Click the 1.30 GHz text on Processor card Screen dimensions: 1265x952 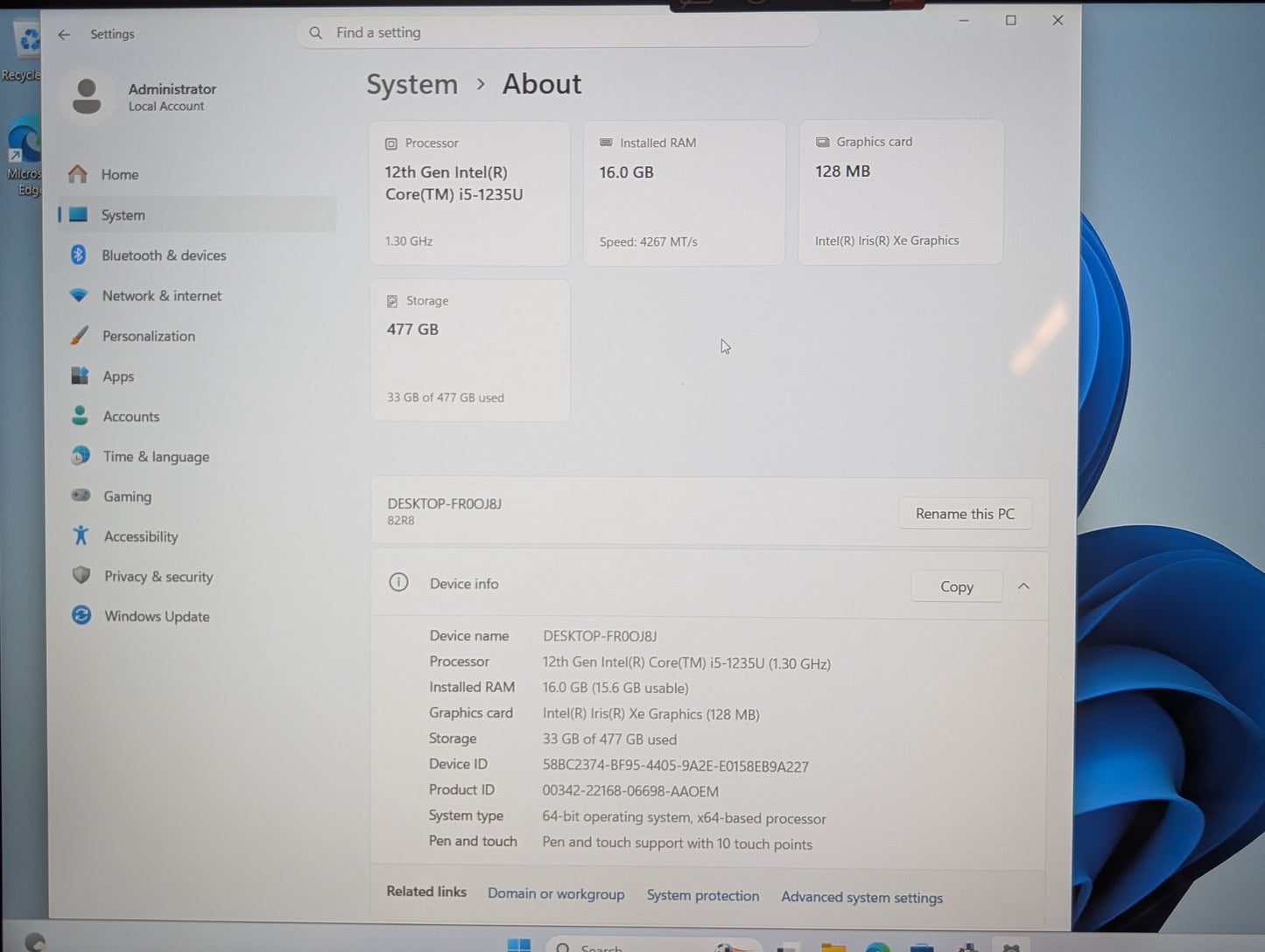pyautogui.click(x=409, y=241)
